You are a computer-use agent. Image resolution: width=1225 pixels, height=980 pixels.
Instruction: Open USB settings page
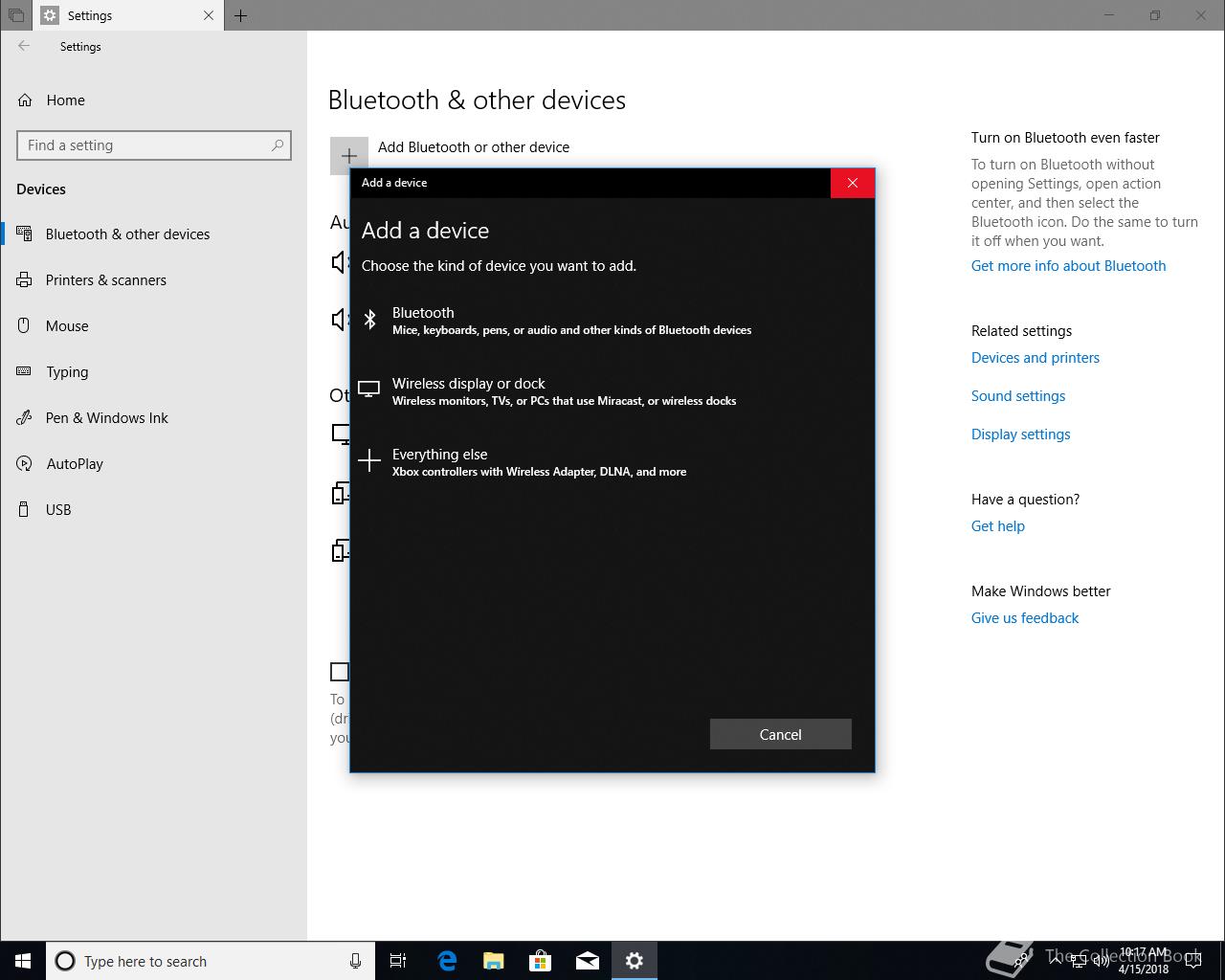point(58,510)
